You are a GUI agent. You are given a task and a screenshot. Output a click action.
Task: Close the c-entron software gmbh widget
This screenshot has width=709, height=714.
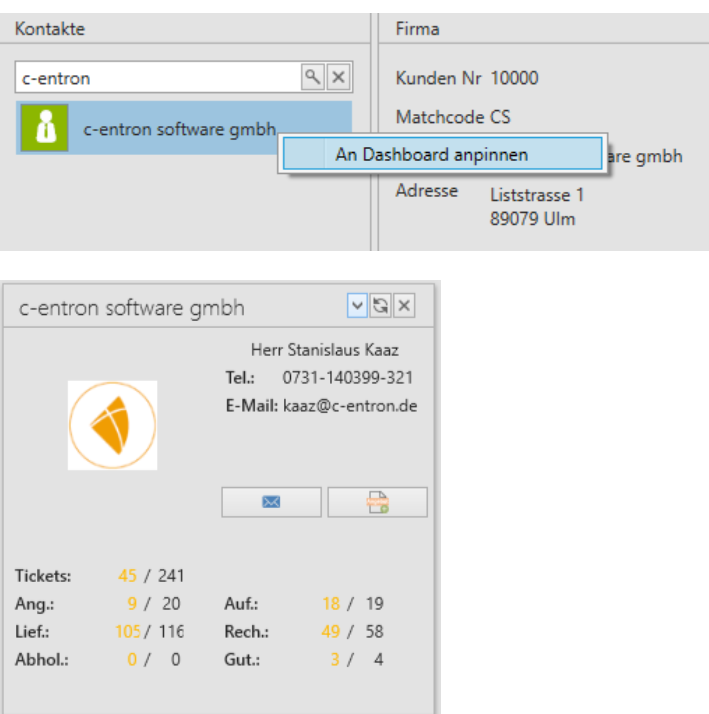[403, 307]
